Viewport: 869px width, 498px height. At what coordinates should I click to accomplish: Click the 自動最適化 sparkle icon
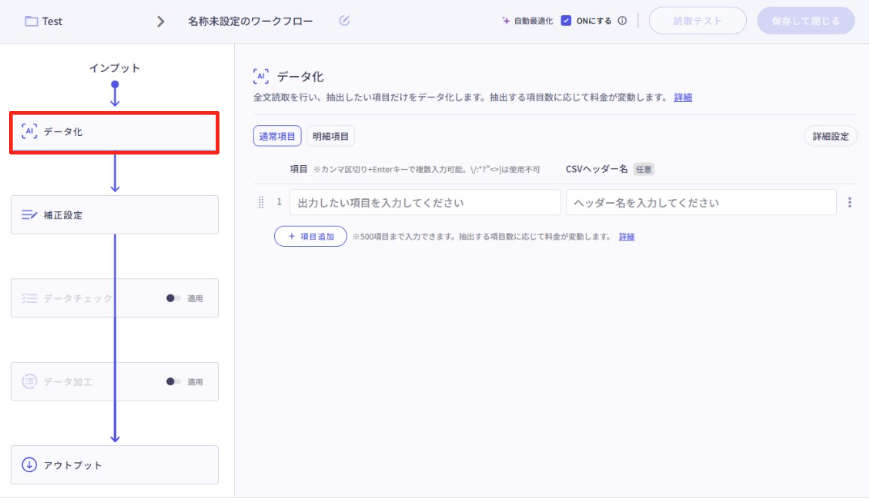506,21
